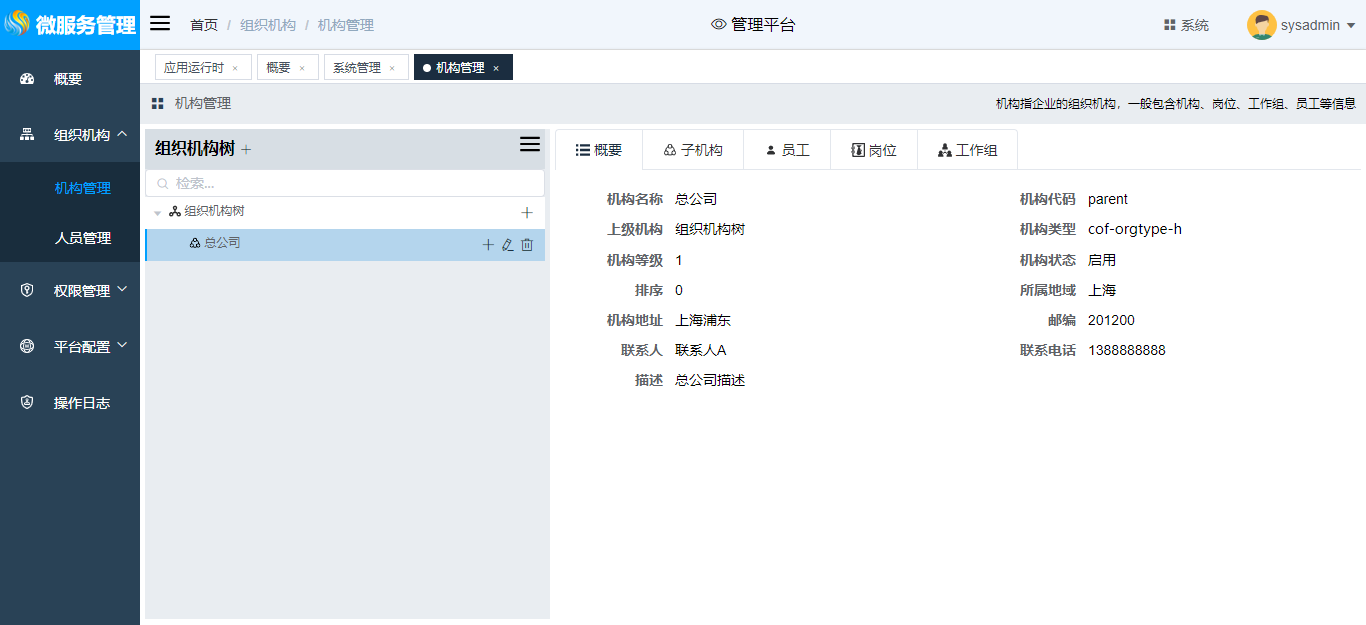Switch to the 子机构 tab

[x=692, y=150]
